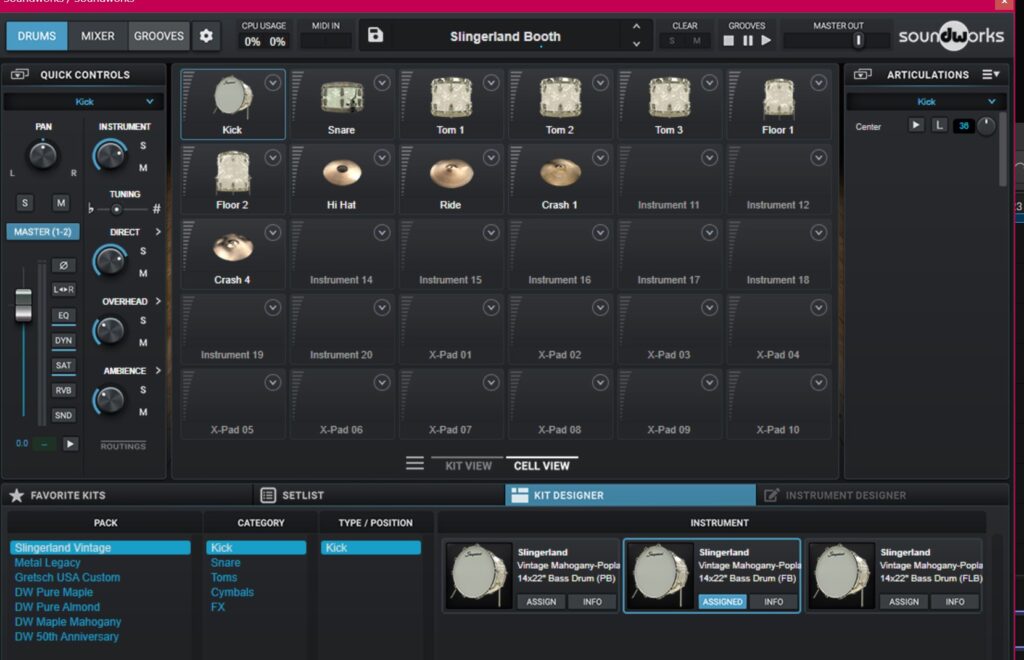Image resolution: width=1024 pixels, height=660 pixels.
Task: Switch to the Mixer tab
Action: click(x=98, y=36)
